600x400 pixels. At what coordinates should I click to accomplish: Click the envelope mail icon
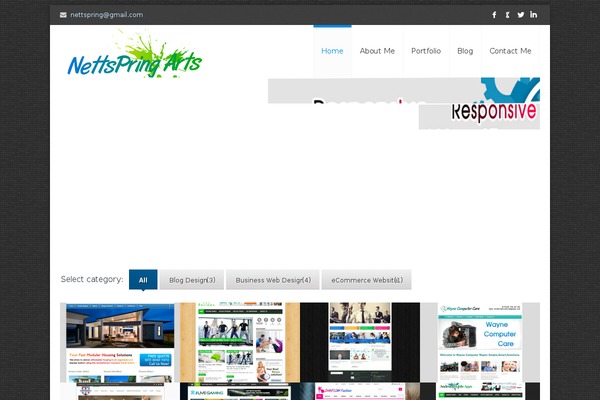click(63, 15)
